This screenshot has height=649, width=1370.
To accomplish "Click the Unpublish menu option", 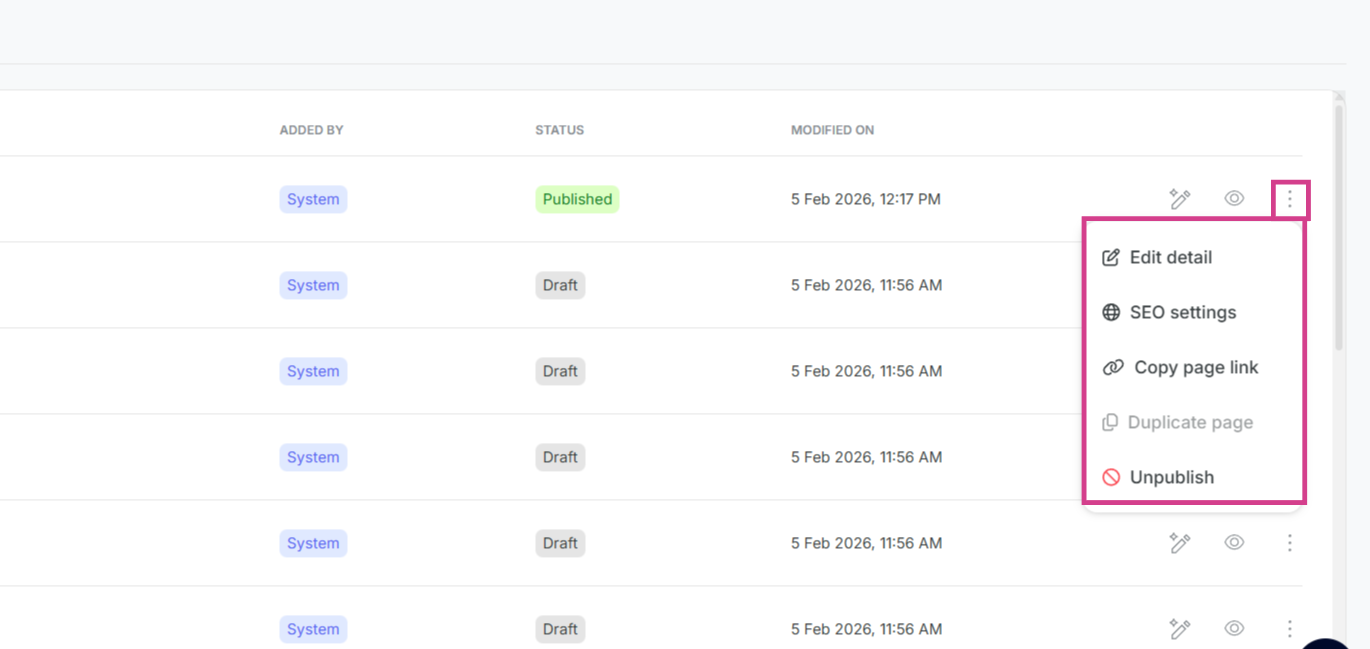I will pos(1171,478).
